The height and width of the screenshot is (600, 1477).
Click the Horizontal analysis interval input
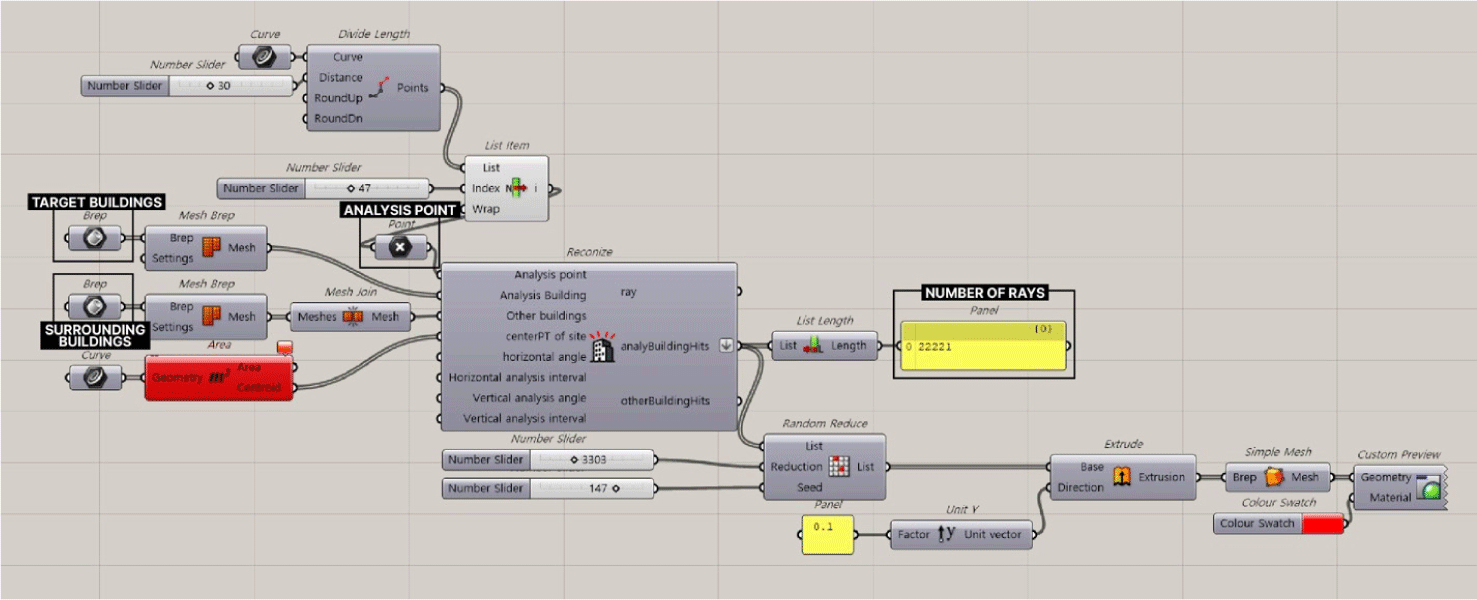(x=517, y=377)
